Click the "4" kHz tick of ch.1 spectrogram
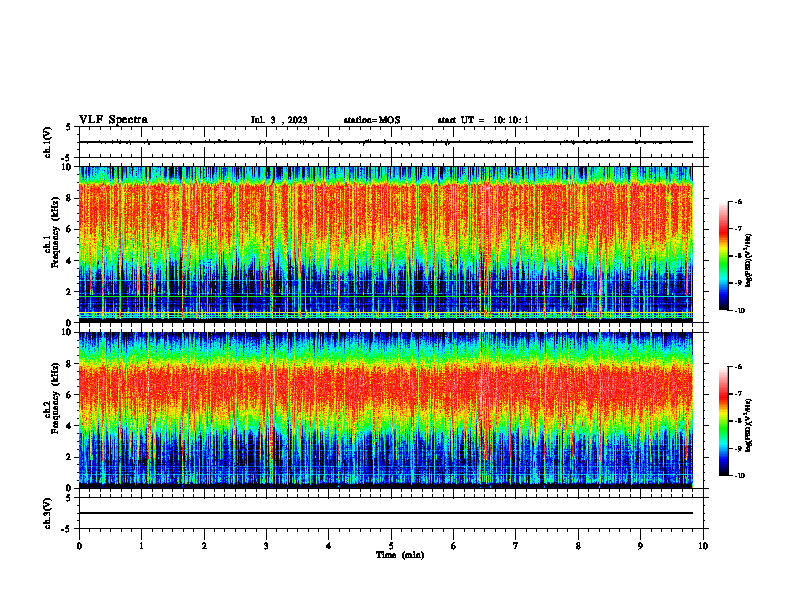The height and width of the screenshot is (612, 792). point(70,261)
